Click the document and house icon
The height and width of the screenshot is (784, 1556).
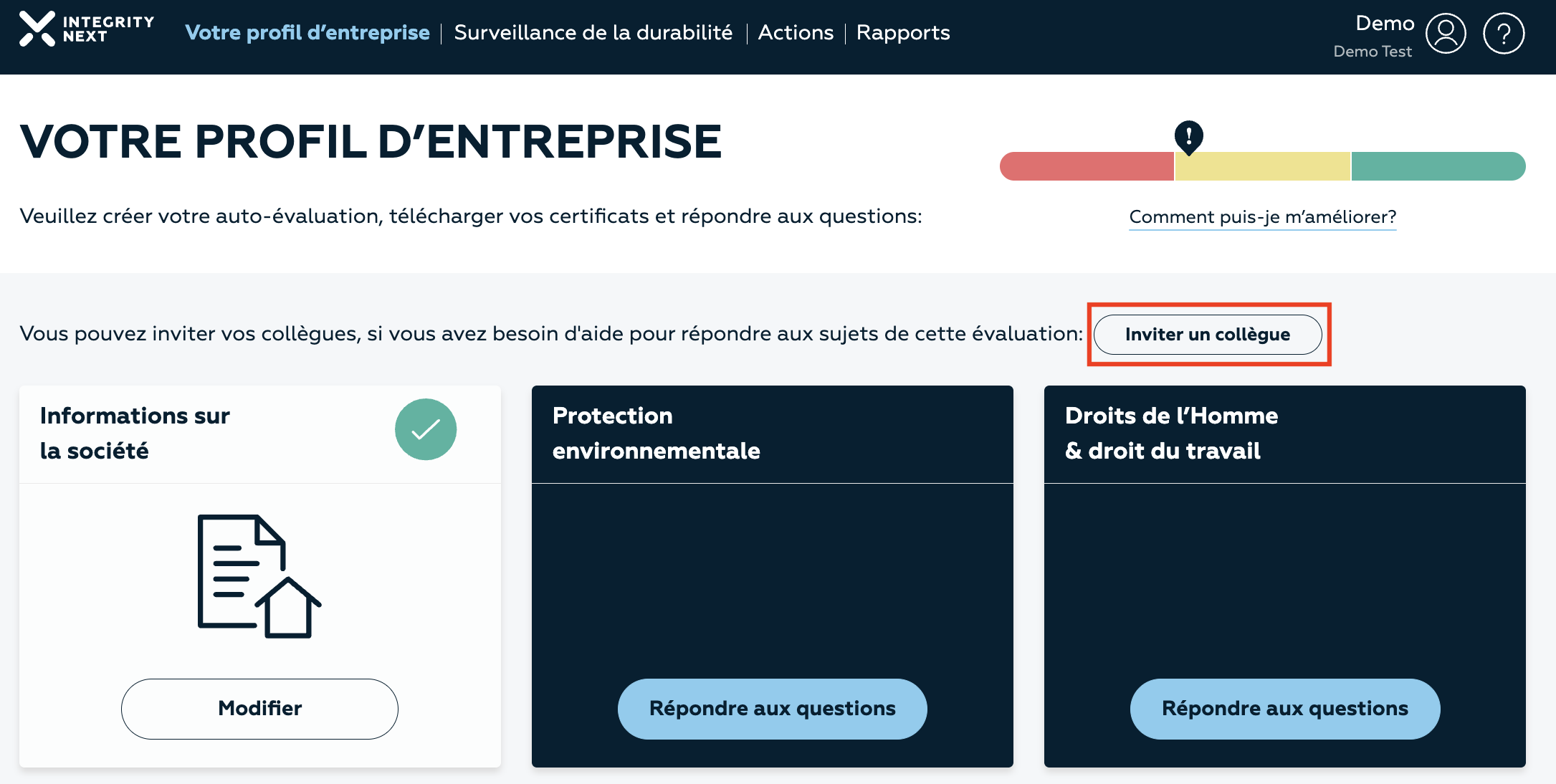[x=259, y=576]
